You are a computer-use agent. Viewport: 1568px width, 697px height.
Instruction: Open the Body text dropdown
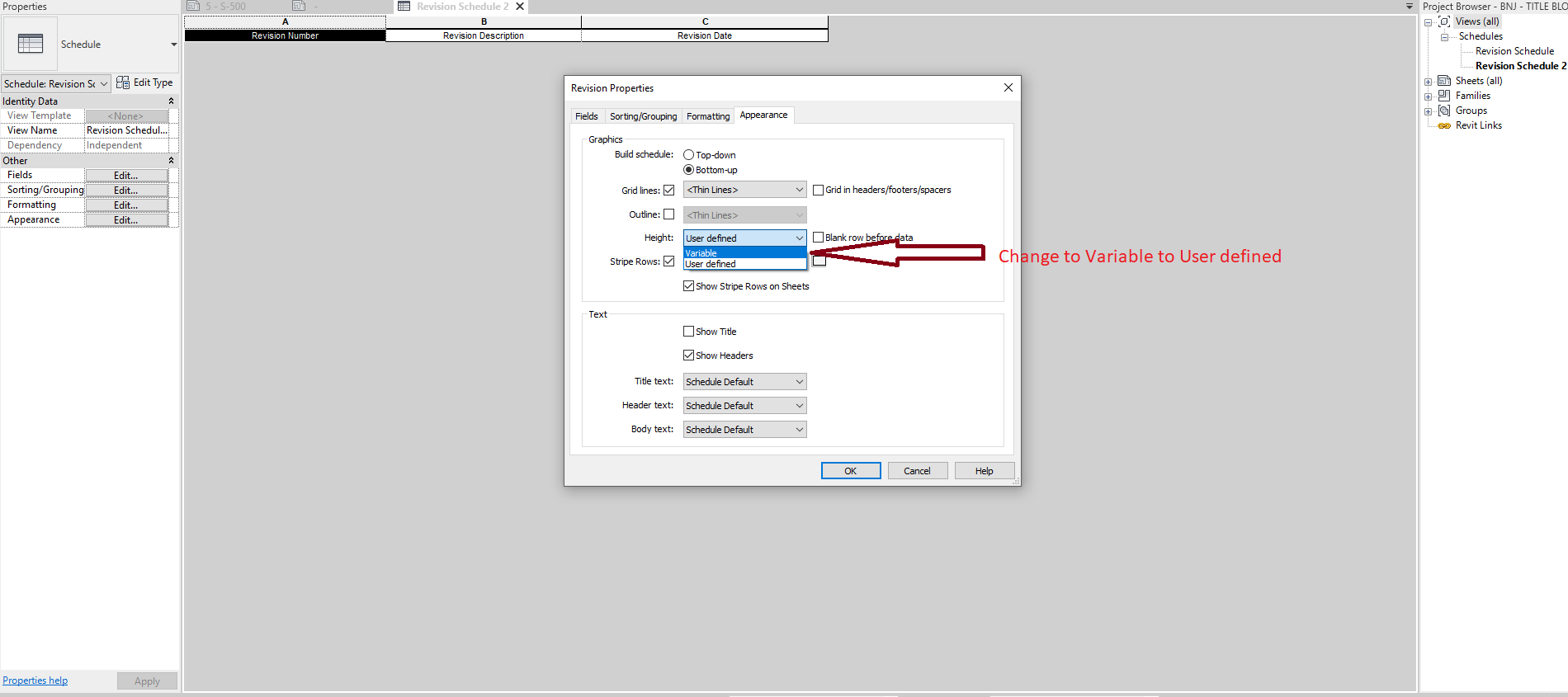(x=744, y=430)
